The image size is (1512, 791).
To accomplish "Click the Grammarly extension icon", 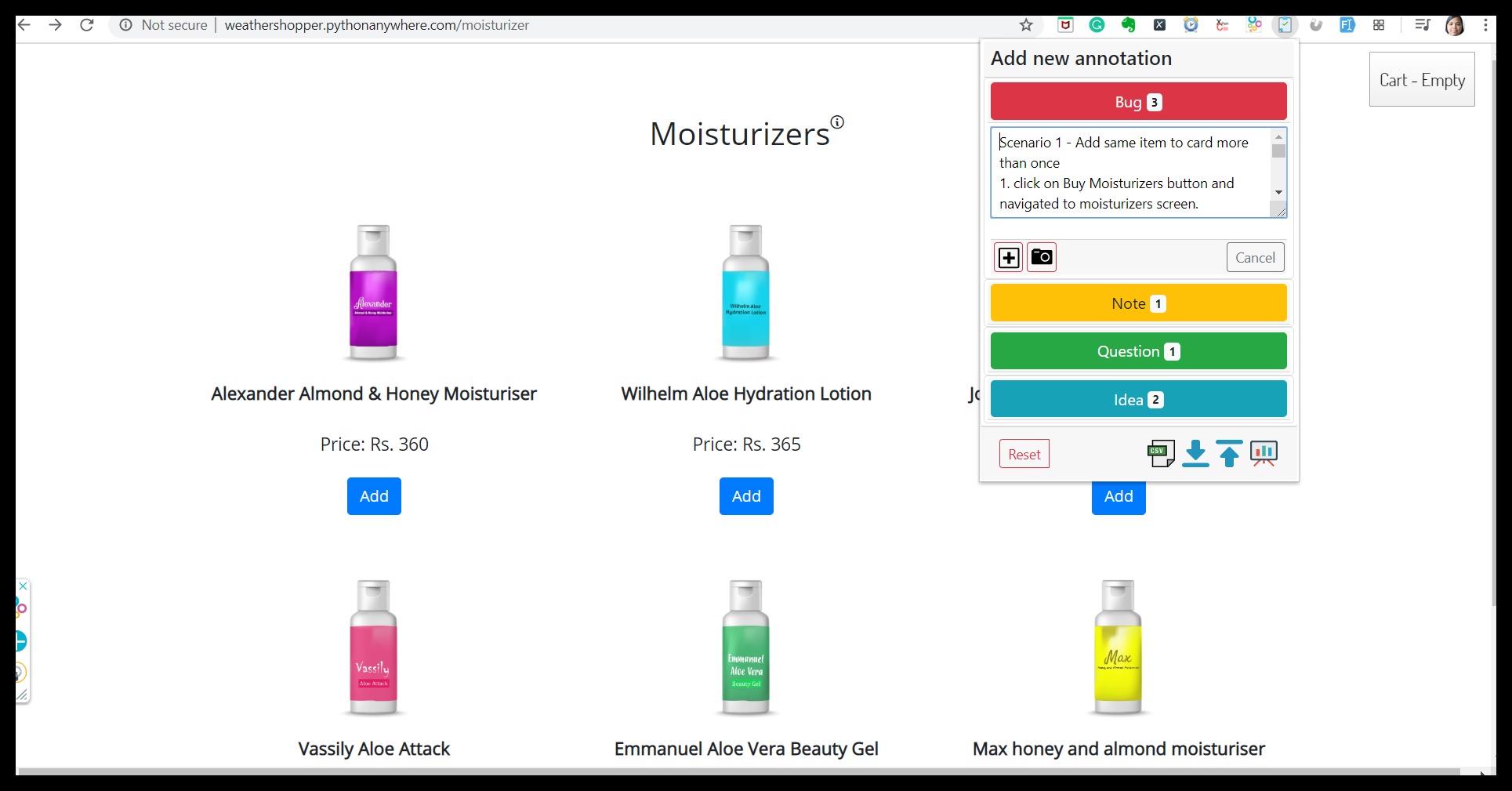I will [x=1097, y=25].
